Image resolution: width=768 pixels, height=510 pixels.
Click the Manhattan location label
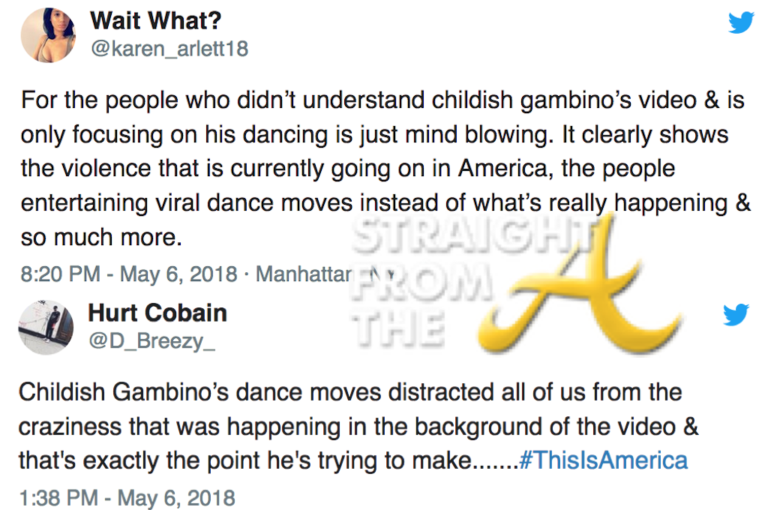point(301,272)
